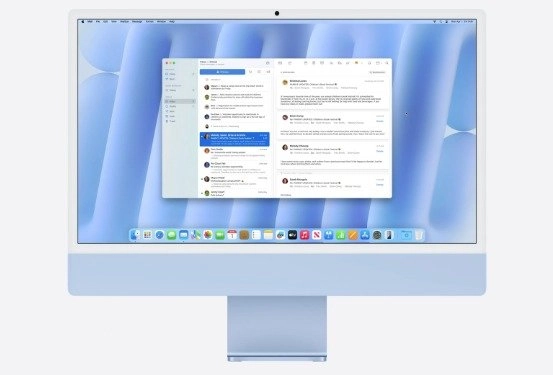Click the Wi-Fi status icon in menu bar
The width and height of the screenshot is (553, 375).
pos(434,22)
